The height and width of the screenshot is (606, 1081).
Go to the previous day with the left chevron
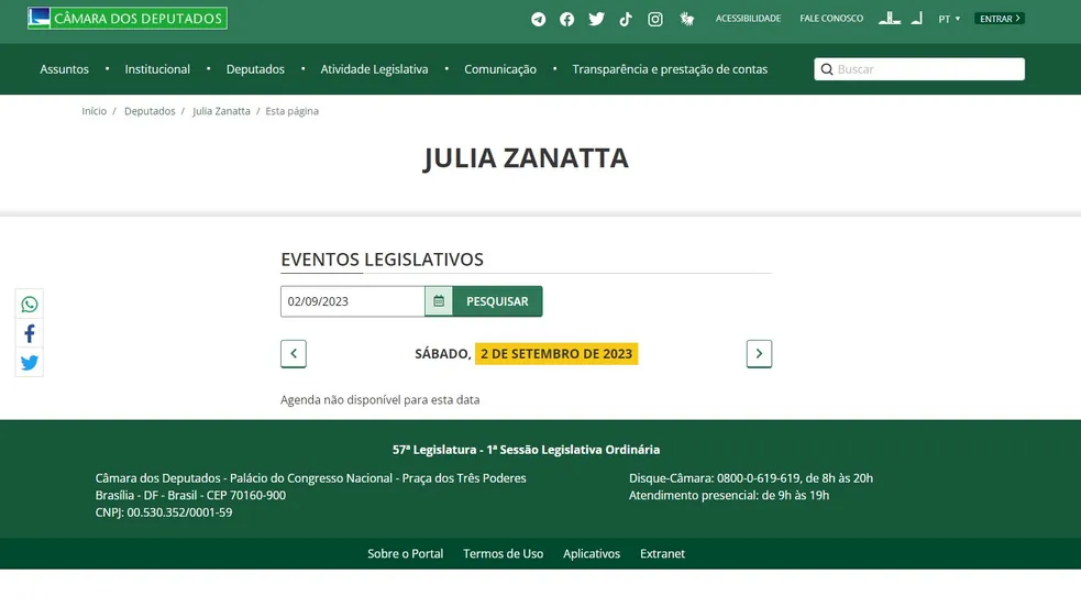point(293,354)
